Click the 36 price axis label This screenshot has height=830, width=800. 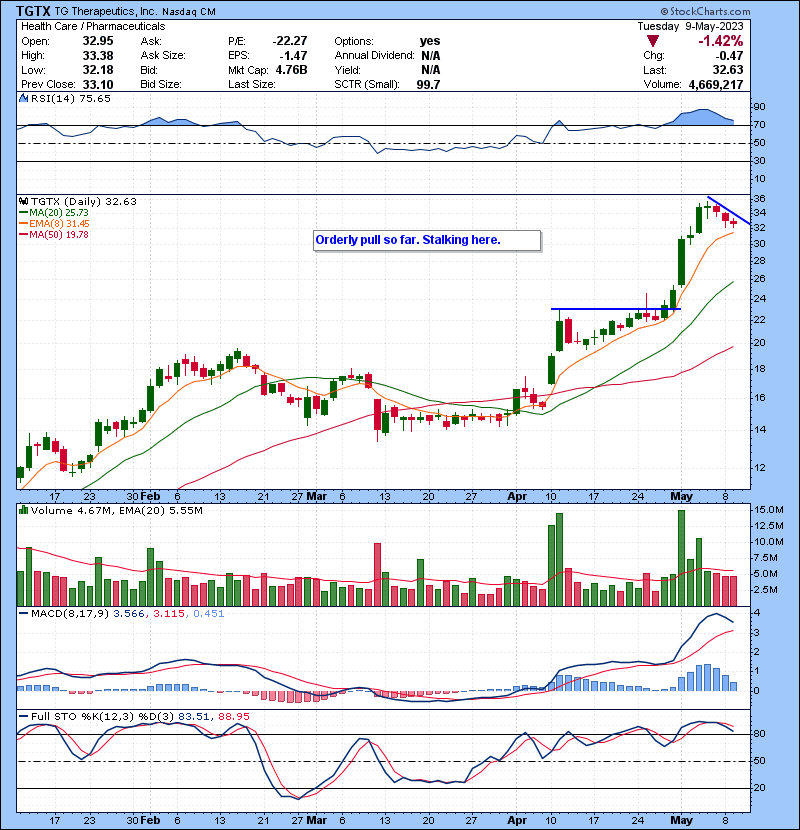pos(759,199)
